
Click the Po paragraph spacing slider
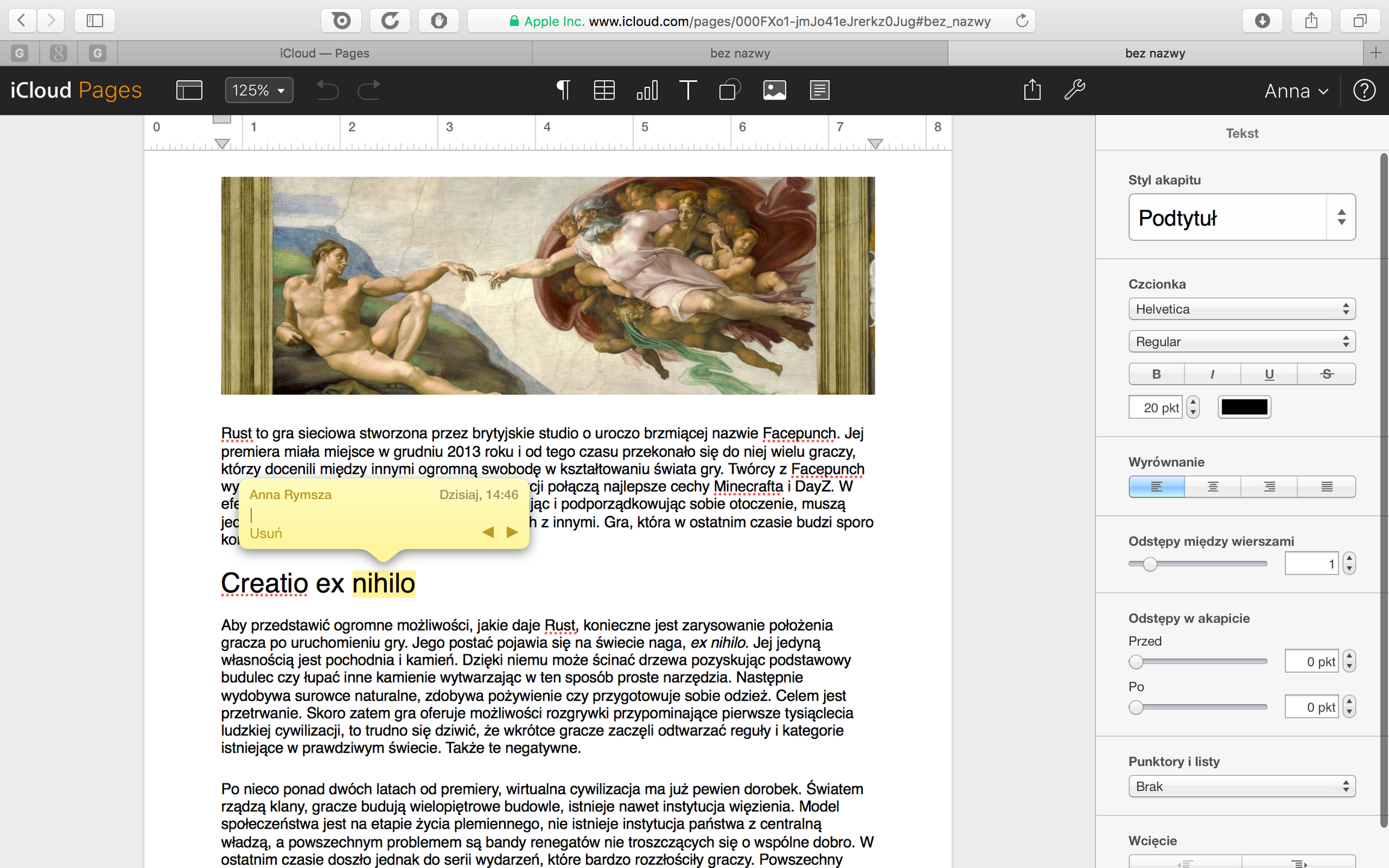[x=1197, y=706]
